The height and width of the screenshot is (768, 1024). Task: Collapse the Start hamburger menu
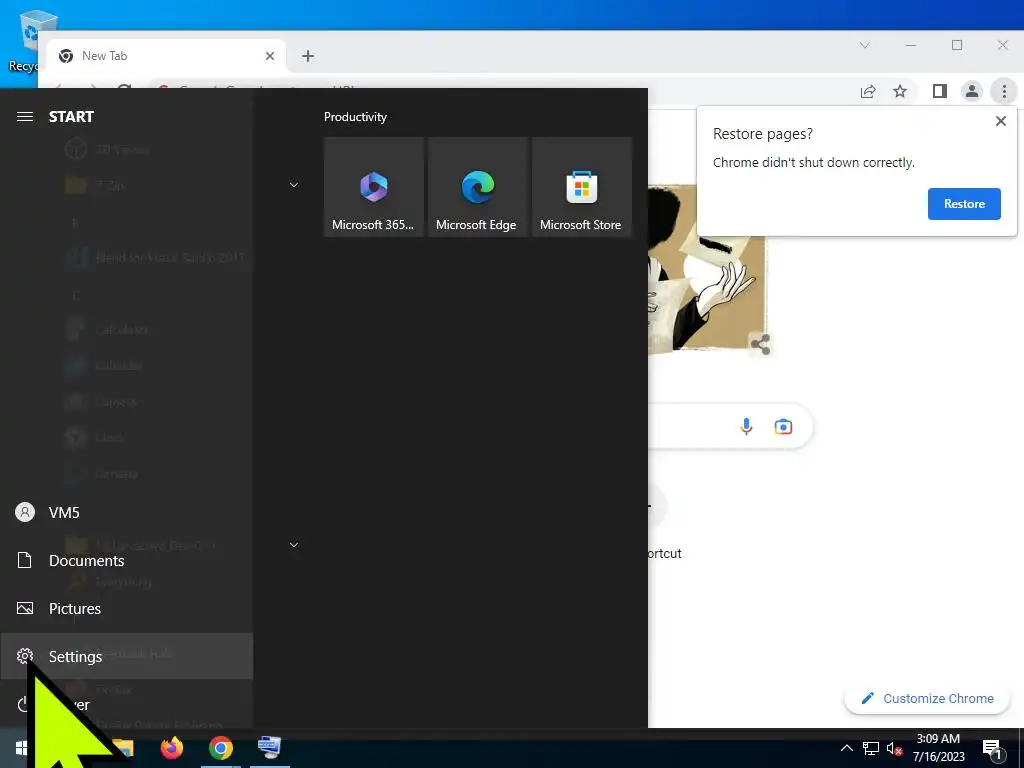coord(25,117)
